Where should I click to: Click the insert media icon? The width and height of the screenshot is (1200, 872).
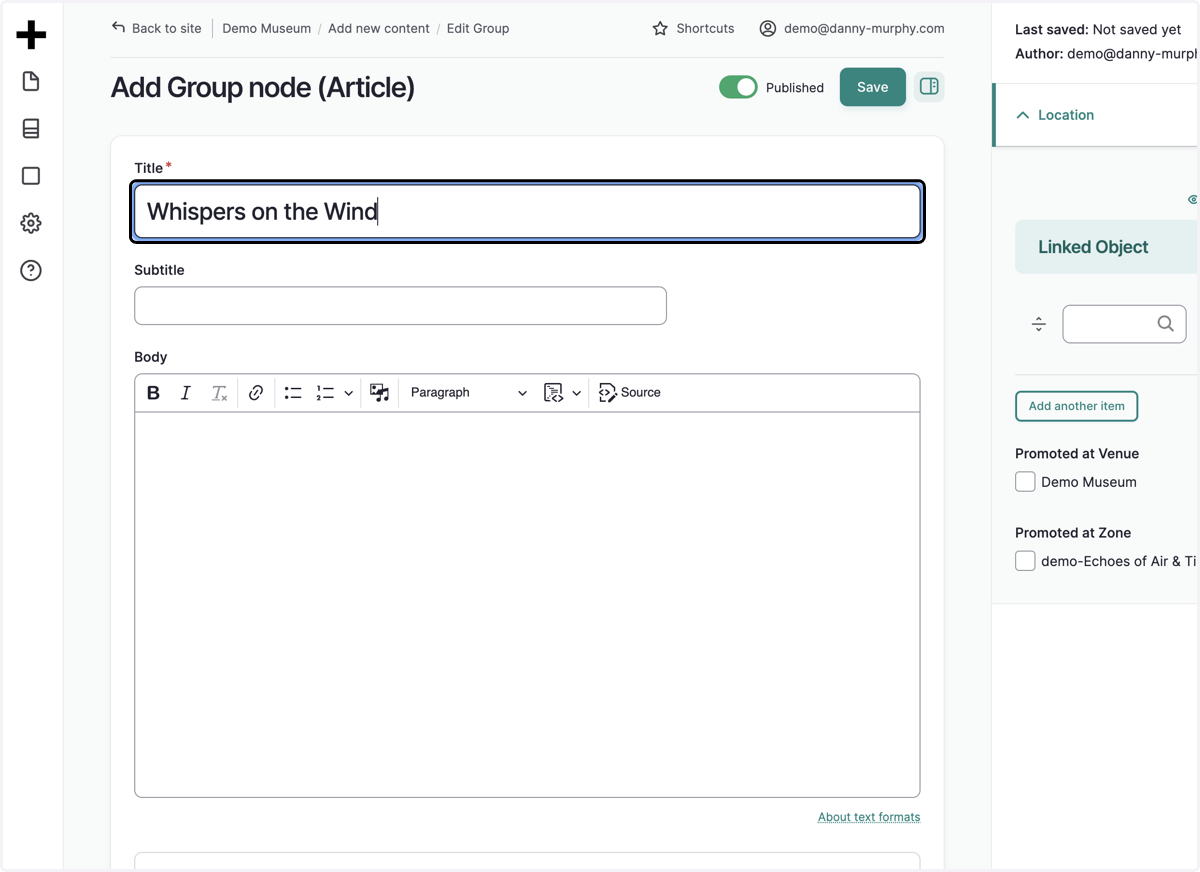tap(379, 393)
